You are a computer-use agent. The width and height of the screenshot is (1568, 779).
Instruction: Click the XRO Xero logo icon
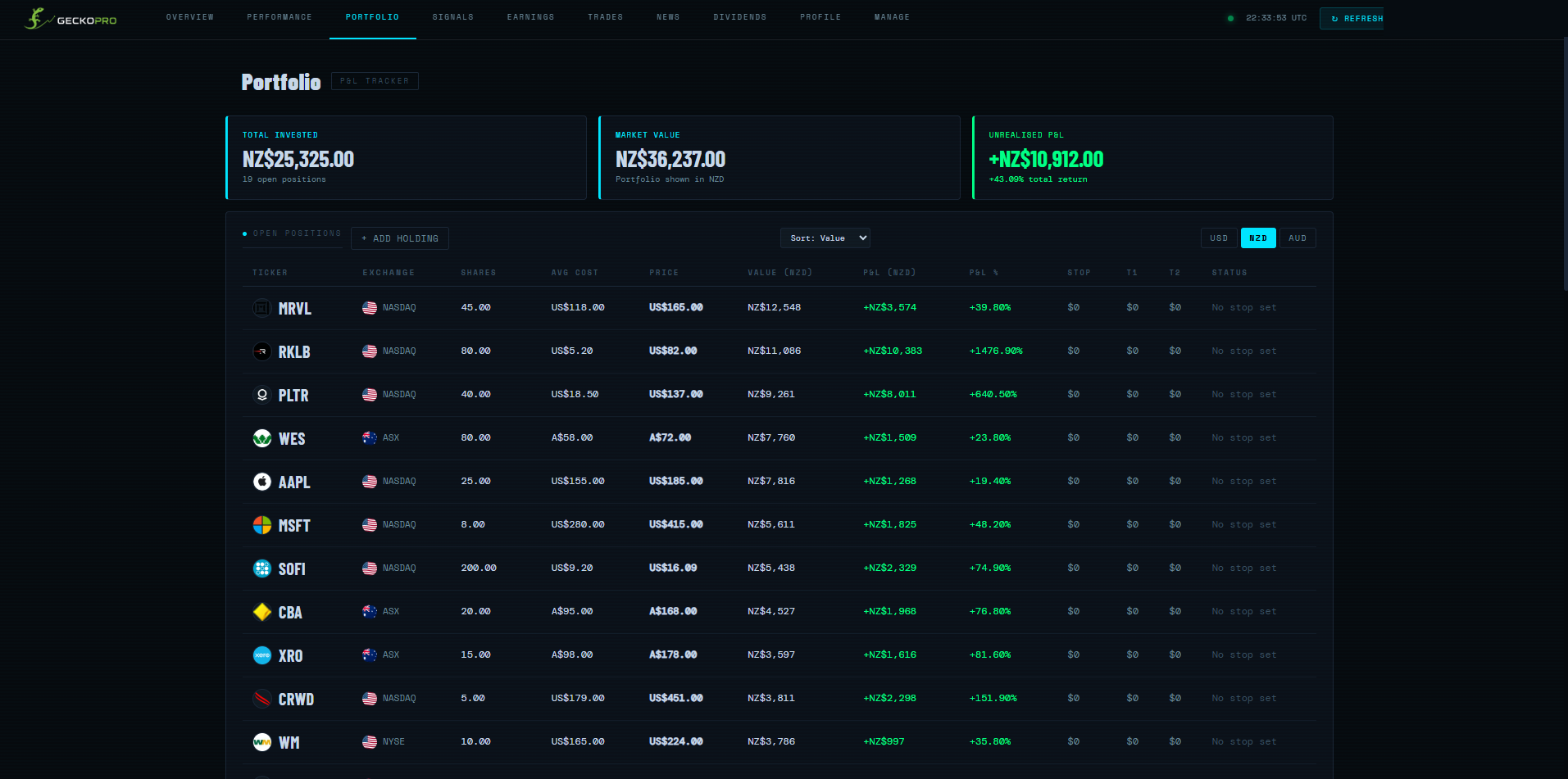point(262,655)
